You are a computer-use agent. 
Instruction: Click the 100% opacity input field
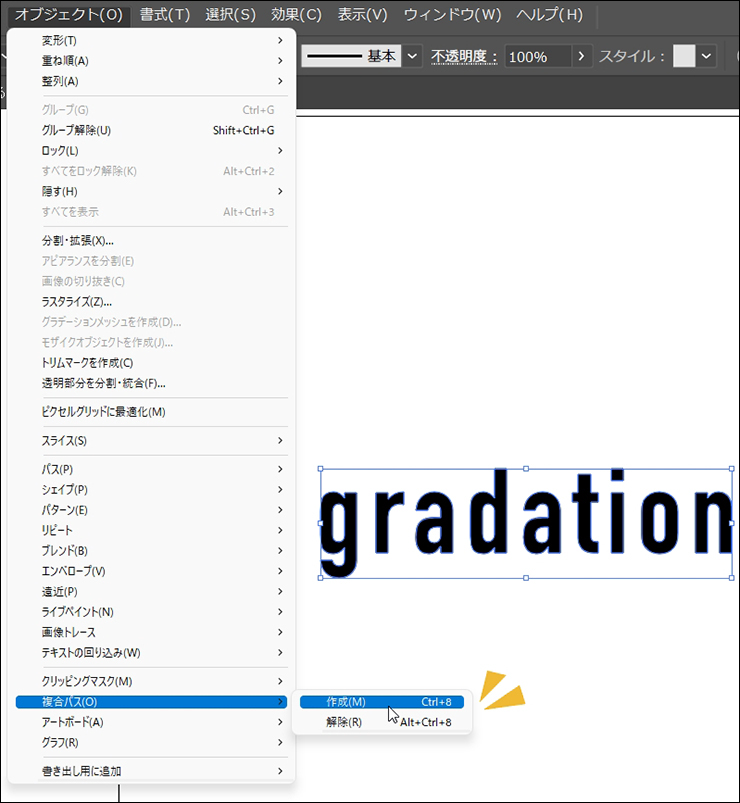pyautogui.click(x=536, y=57)
